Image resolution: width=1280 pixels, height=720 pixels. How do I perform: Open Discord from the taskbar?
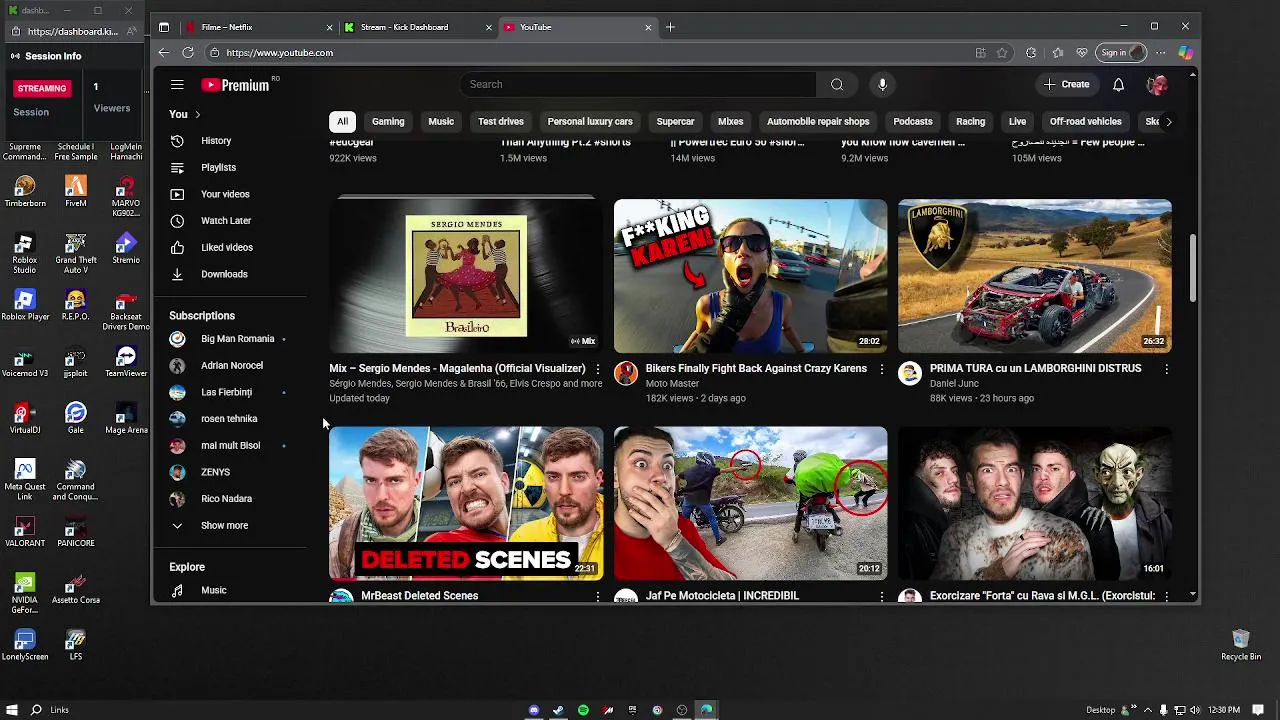point(534,710)
